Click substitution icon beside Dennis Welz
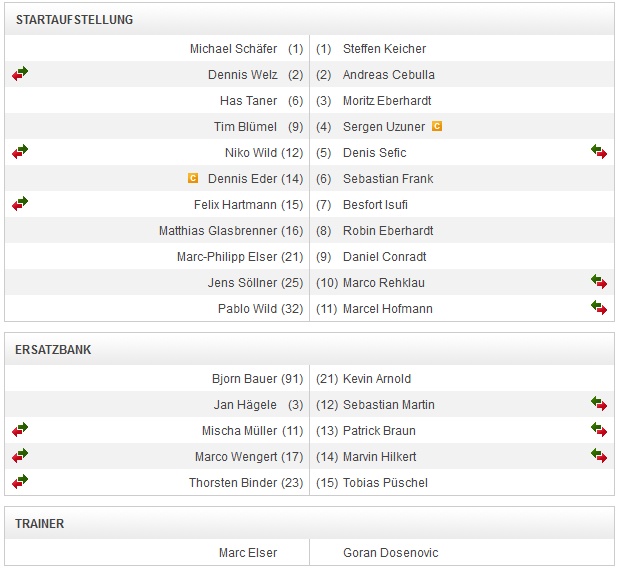Image resolution: width=619 pixels, height=572 pixels. [x=20, y=74]
